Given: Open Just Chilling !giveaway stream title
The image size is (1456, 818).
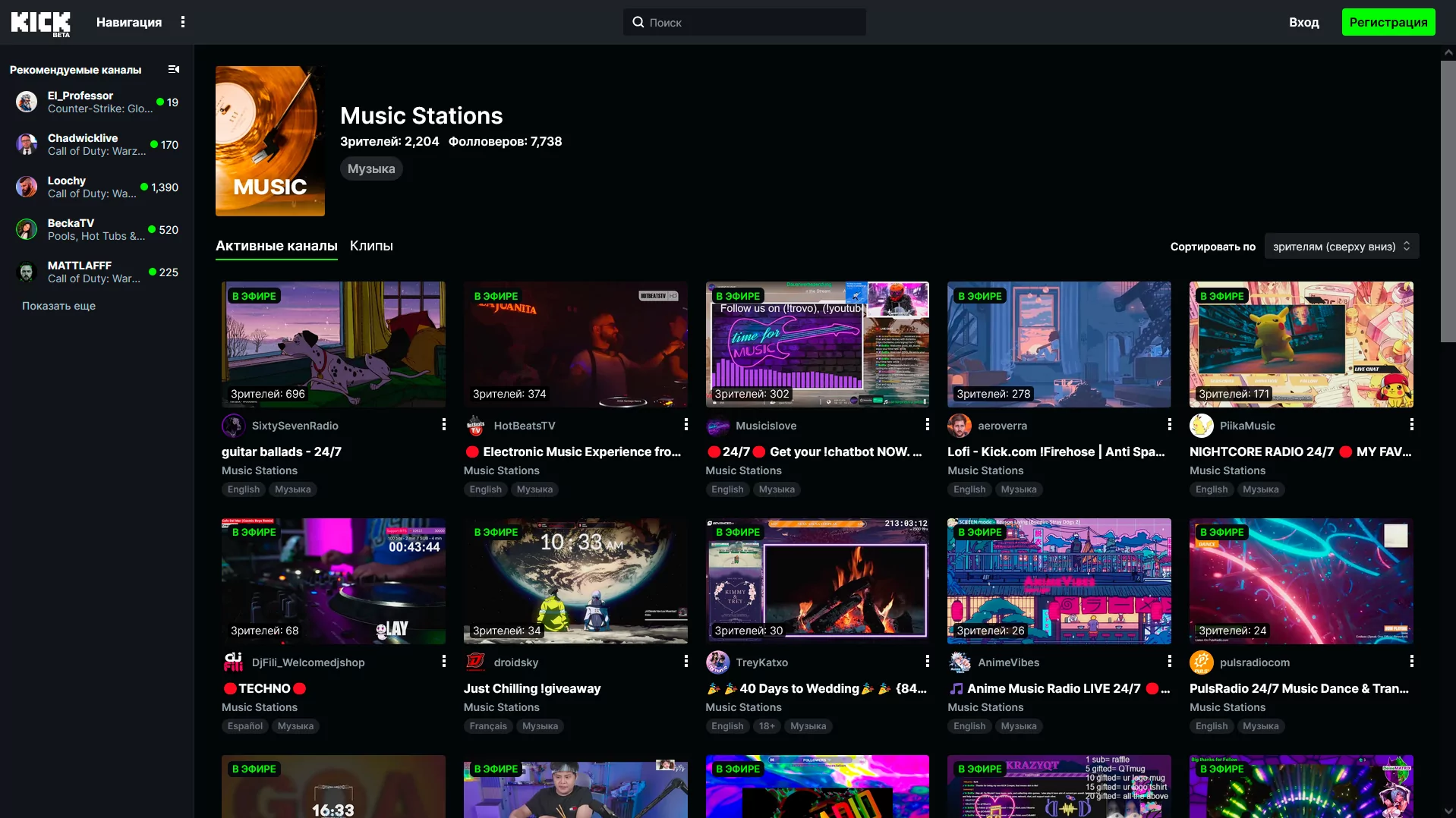Looking at the screenshot, I should (532, 688).
